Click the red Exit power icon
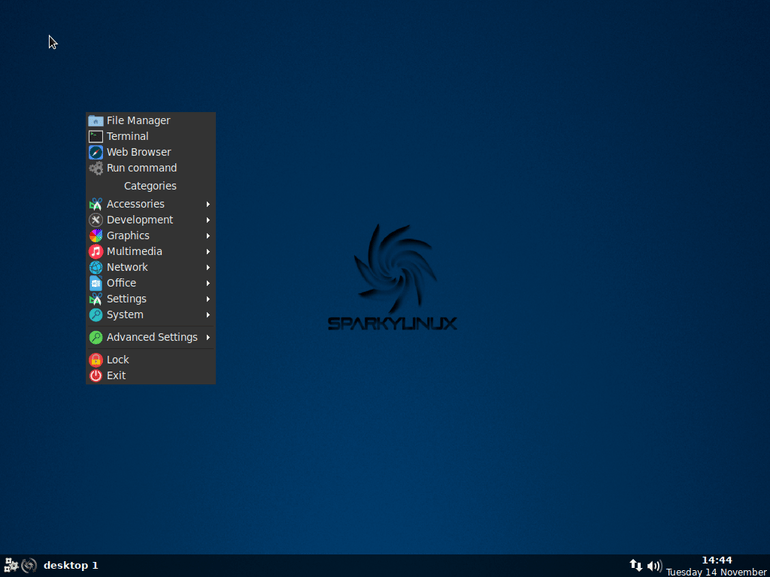The height and width of the screenshot is (577, 770). pyautogui.click(x=96, y=376)
